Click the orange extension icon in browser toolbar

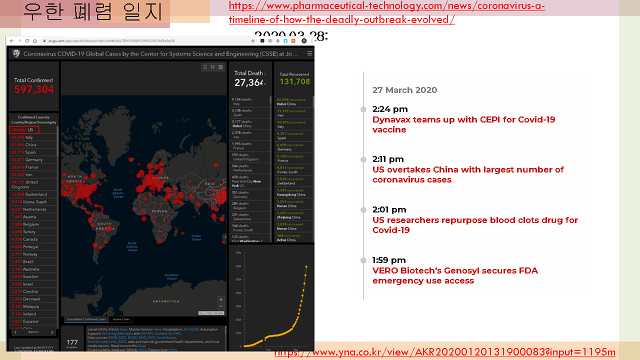(x=293, y=41)
